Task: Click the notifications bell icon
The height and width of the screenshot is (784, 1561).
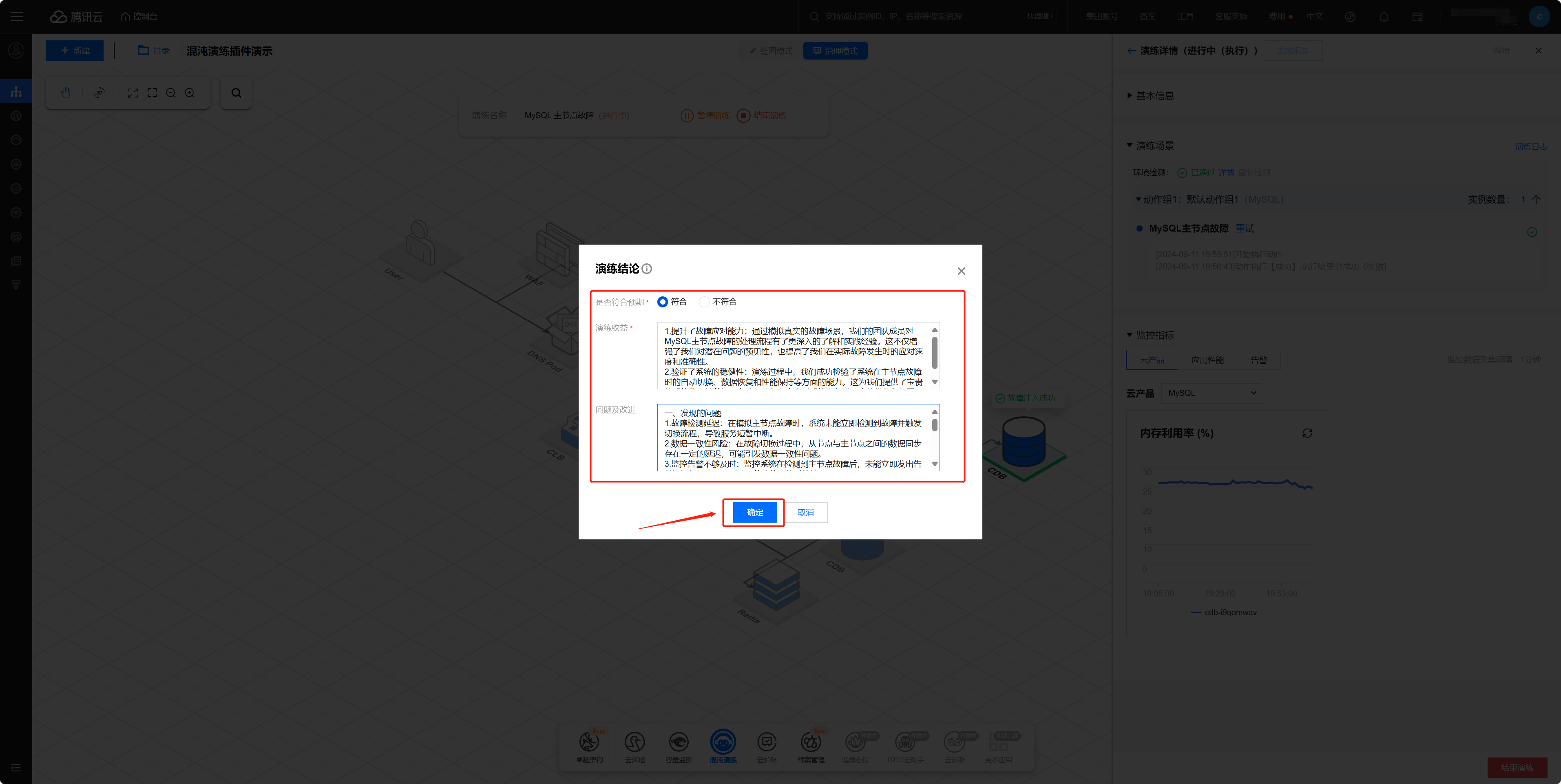Action: pos(1384,17)
